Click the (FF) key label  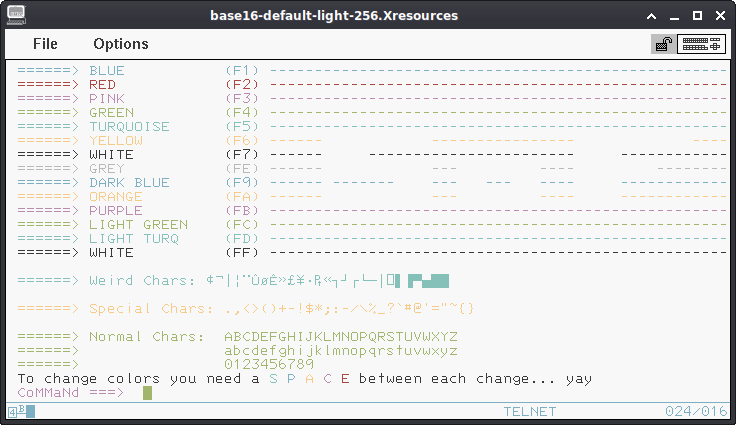(242, 253)
